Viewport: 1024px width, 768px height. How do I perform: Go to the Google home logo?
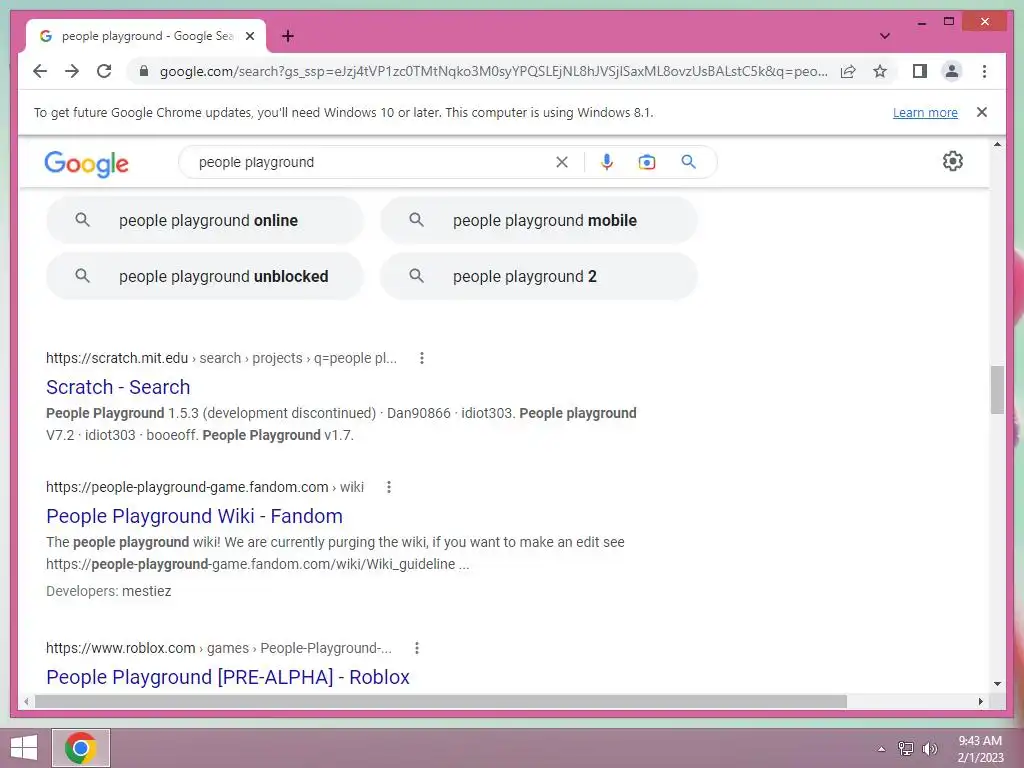(x=86, y=163)
